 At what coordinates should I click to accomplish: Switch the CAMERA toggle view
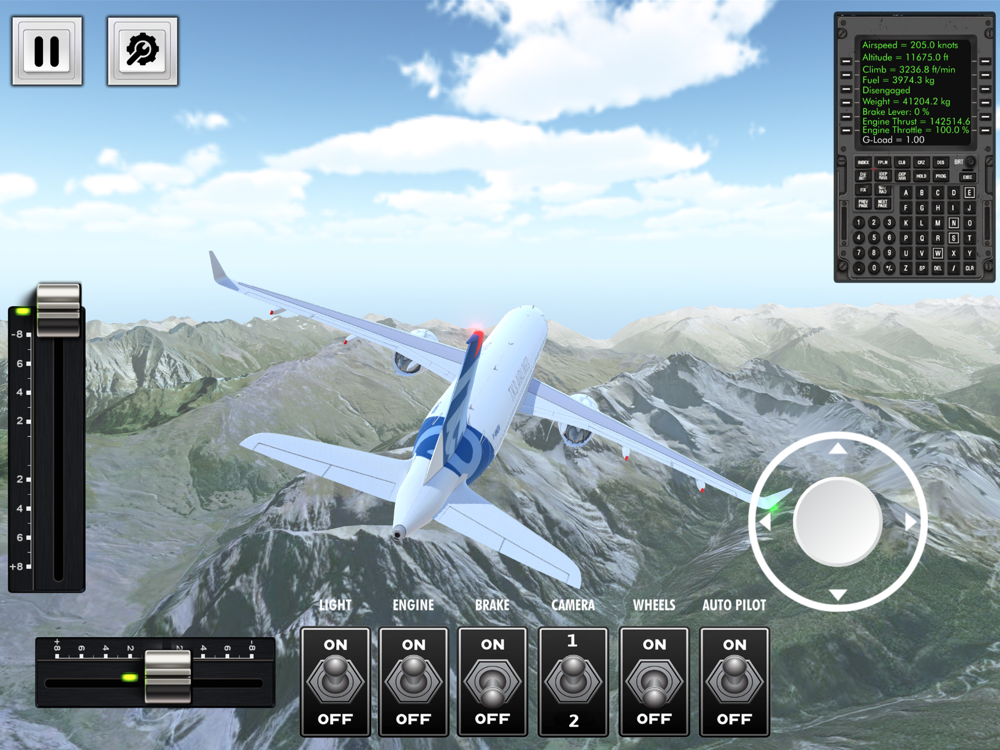(573, 682)
